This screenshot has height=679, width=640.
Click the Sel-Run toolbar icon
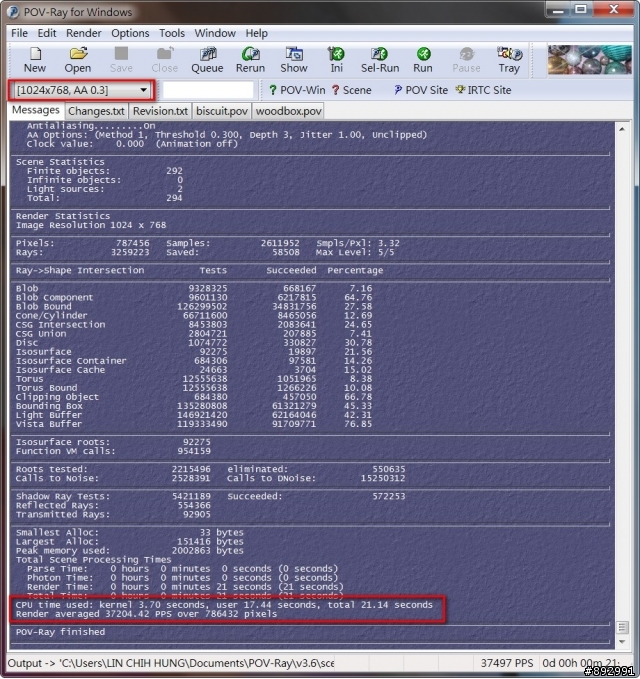point(380,60)
